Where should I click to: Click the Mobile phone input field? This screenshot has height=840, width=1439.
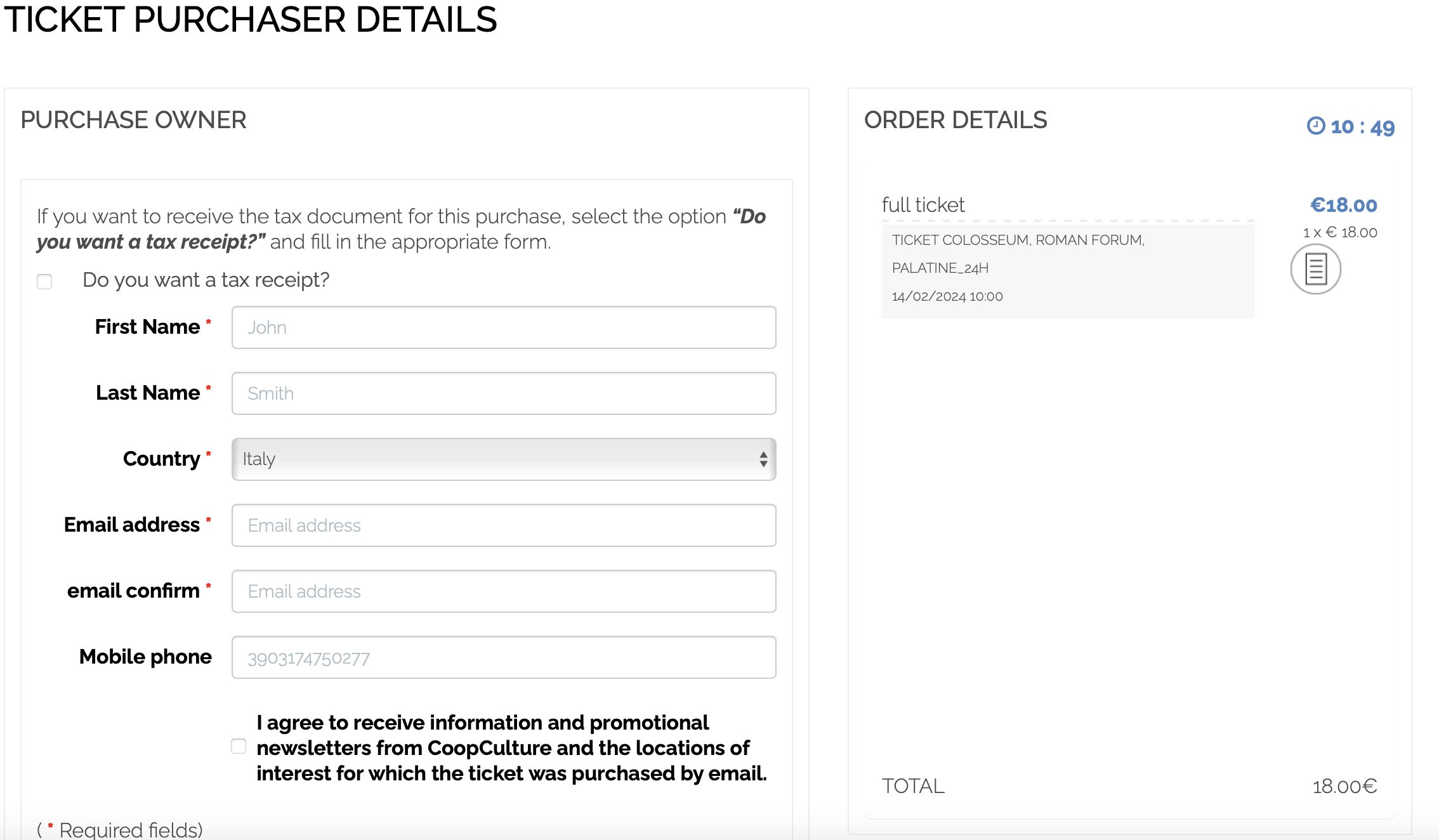[503, 657]
